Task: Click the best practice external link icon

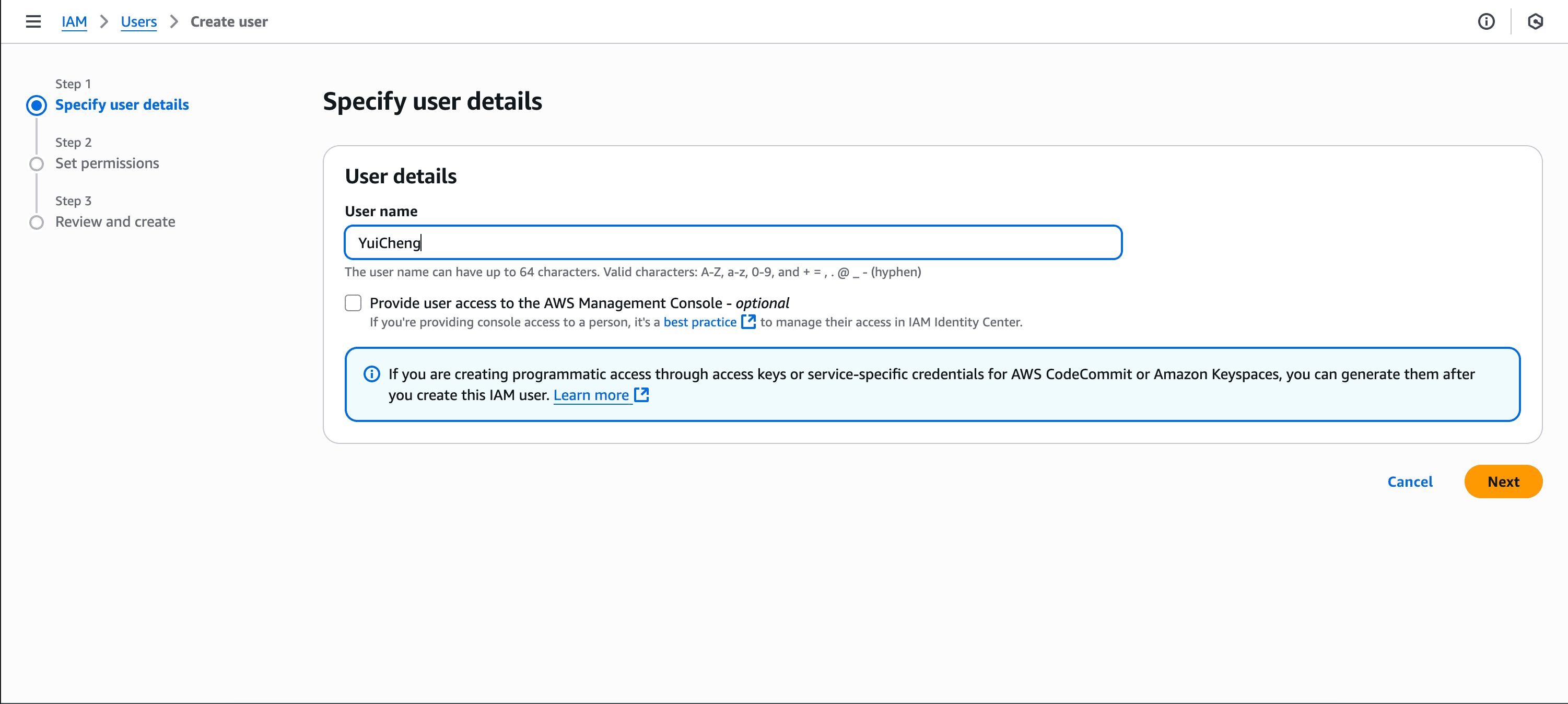Action: point(748,322)
